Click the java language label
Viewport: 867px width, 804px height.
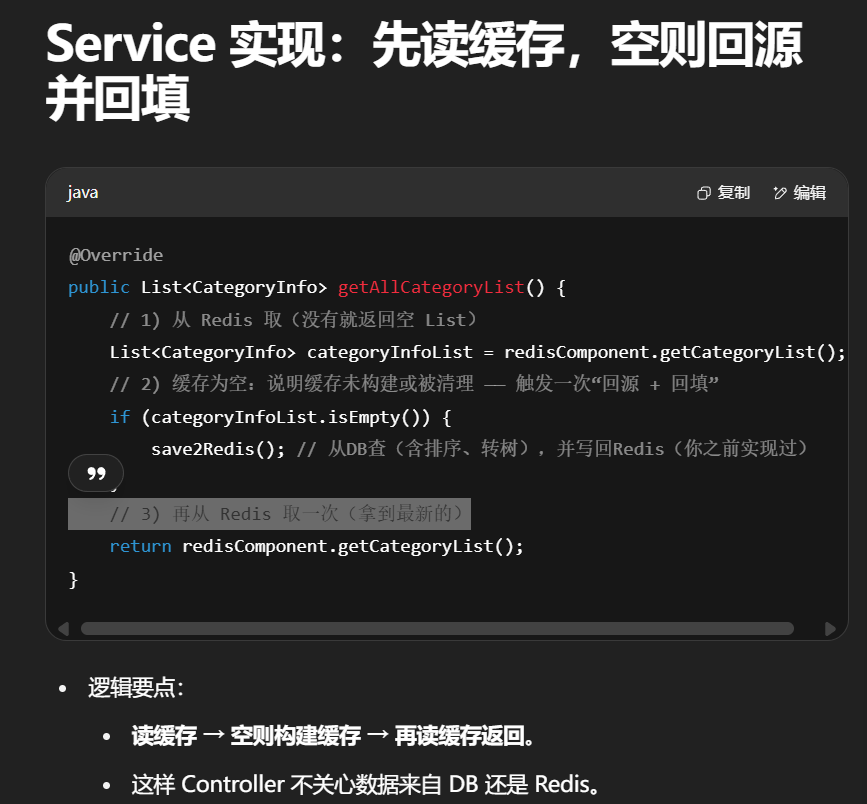[83, 193]
